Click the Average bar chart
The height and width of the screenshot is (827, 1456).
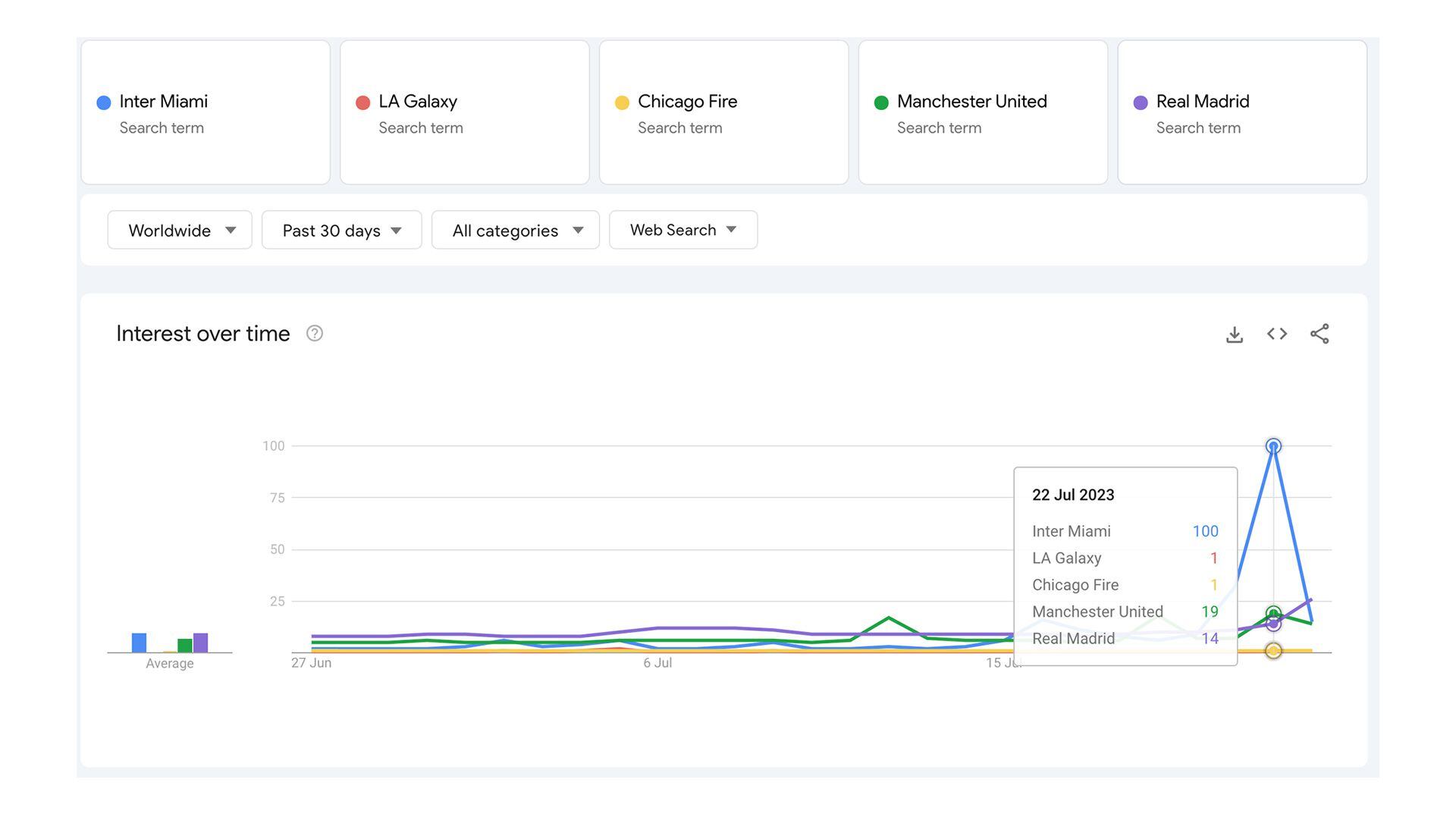tap(170, 642)
